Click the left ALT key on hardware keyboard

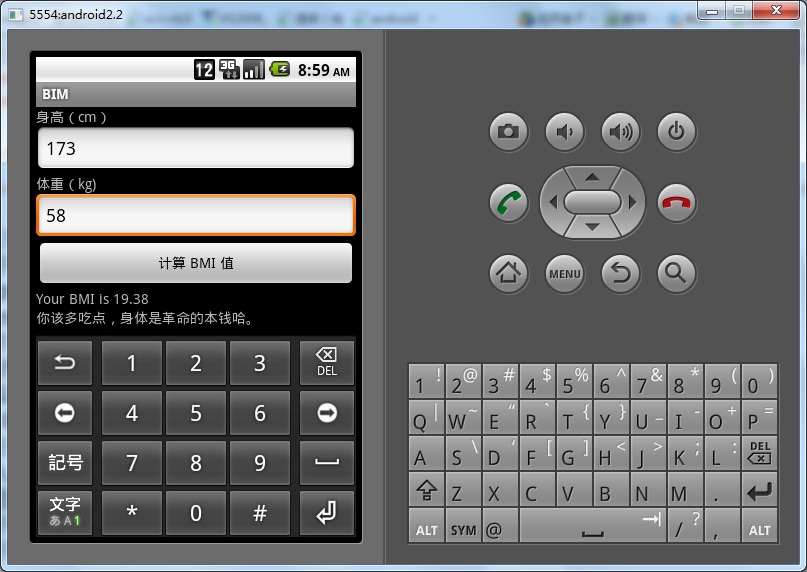click(x=427, y=526)
